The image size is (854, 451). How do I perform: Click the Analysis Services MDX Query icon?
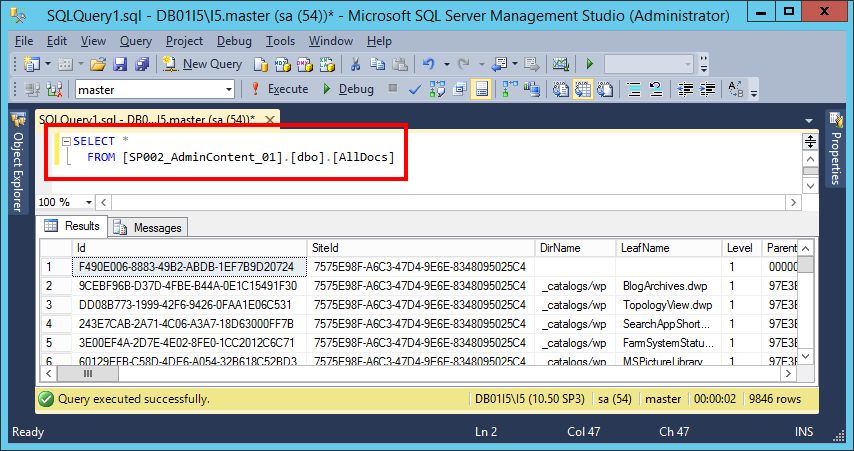(282, 64)
